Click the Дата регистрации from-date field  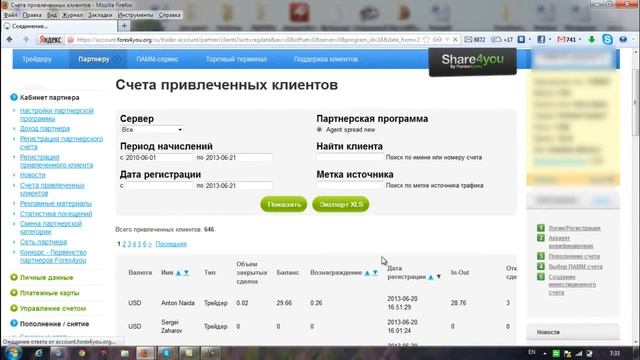(158, 186)
